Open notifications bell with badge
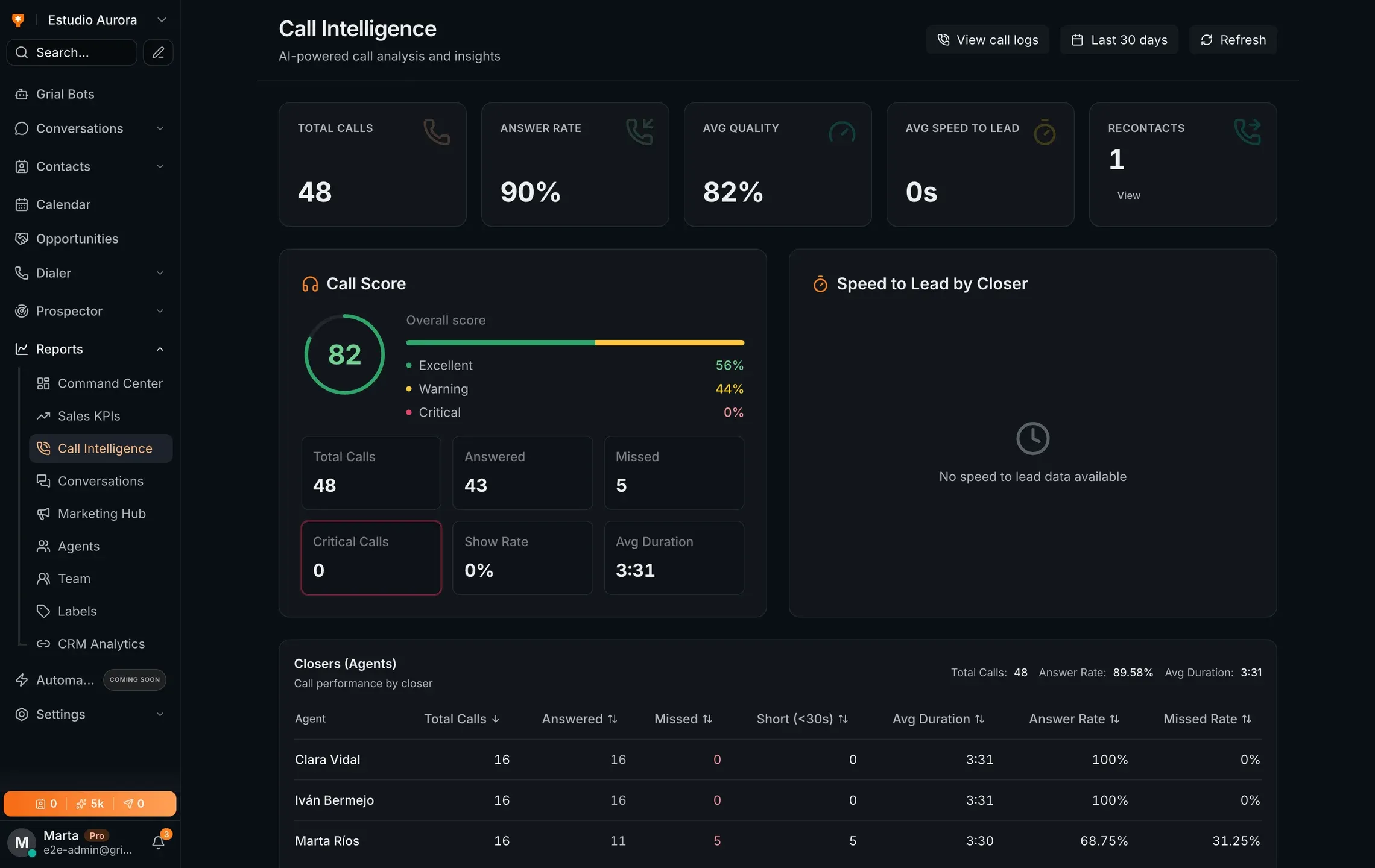The image size is (1375, 868). click(159, 842)
